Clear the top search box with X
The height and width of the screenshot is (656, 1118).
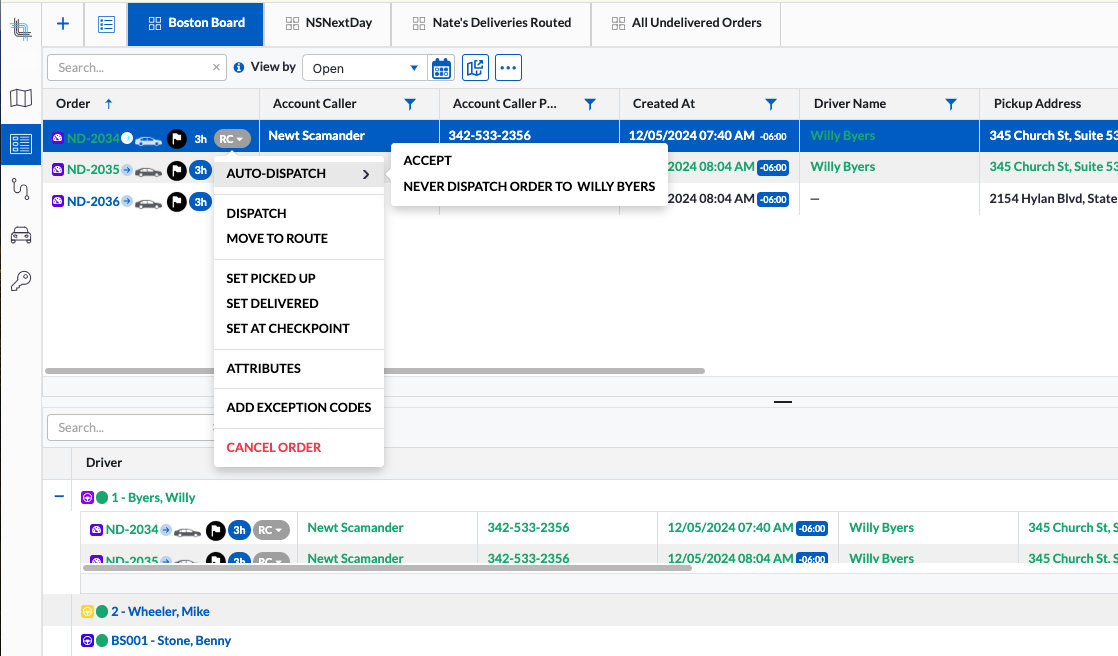pos(216,67)
